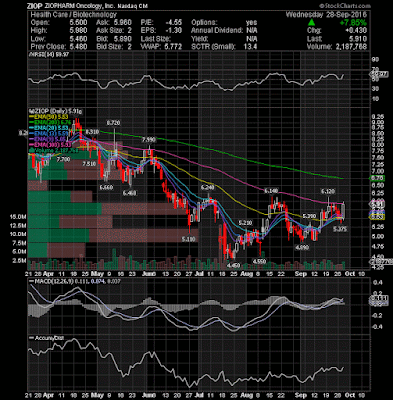Image resolution: width=393 pixels, height=400 pixels.
Task: Click the 7.990 price annotation
Action: click(149, 139)
